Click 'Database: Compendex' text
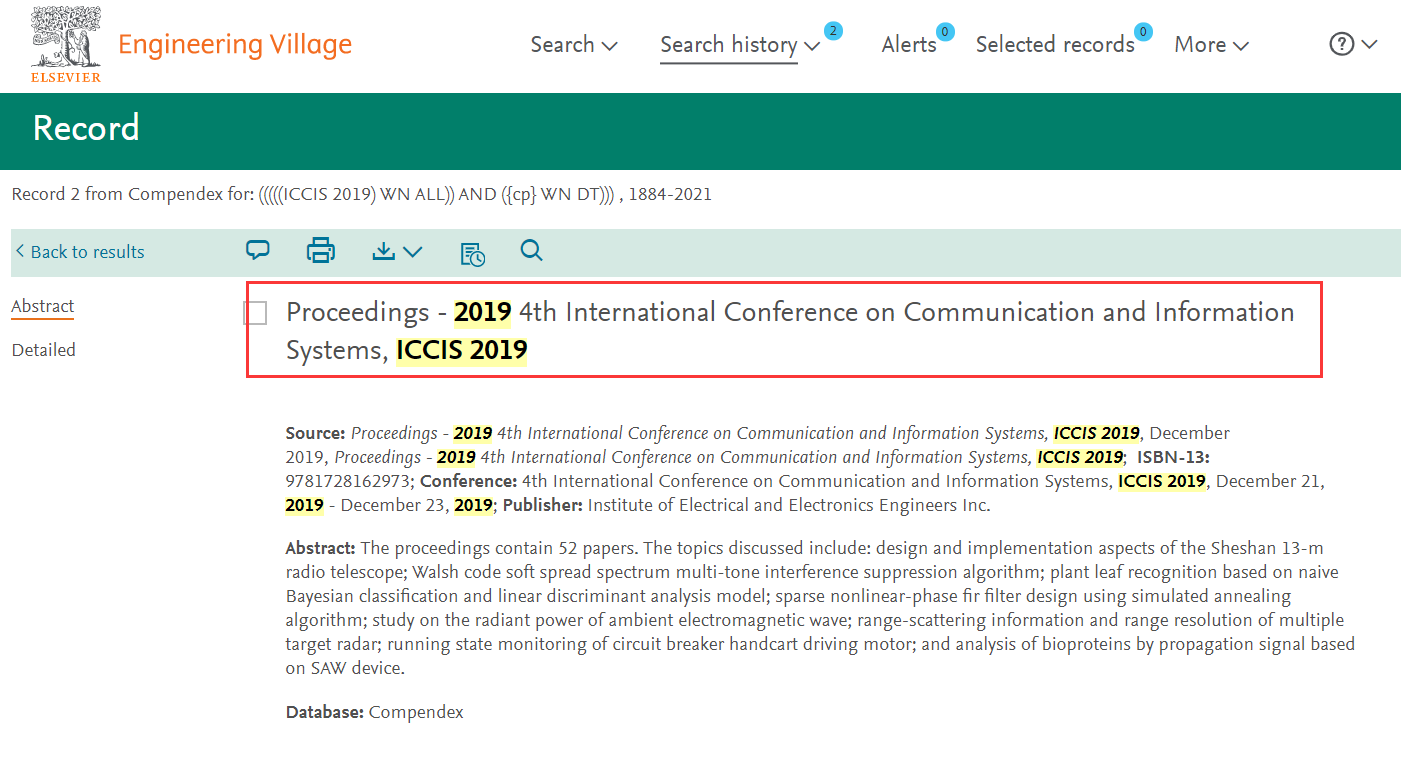This screenshot has width=1401, height=776. point(375,713)
